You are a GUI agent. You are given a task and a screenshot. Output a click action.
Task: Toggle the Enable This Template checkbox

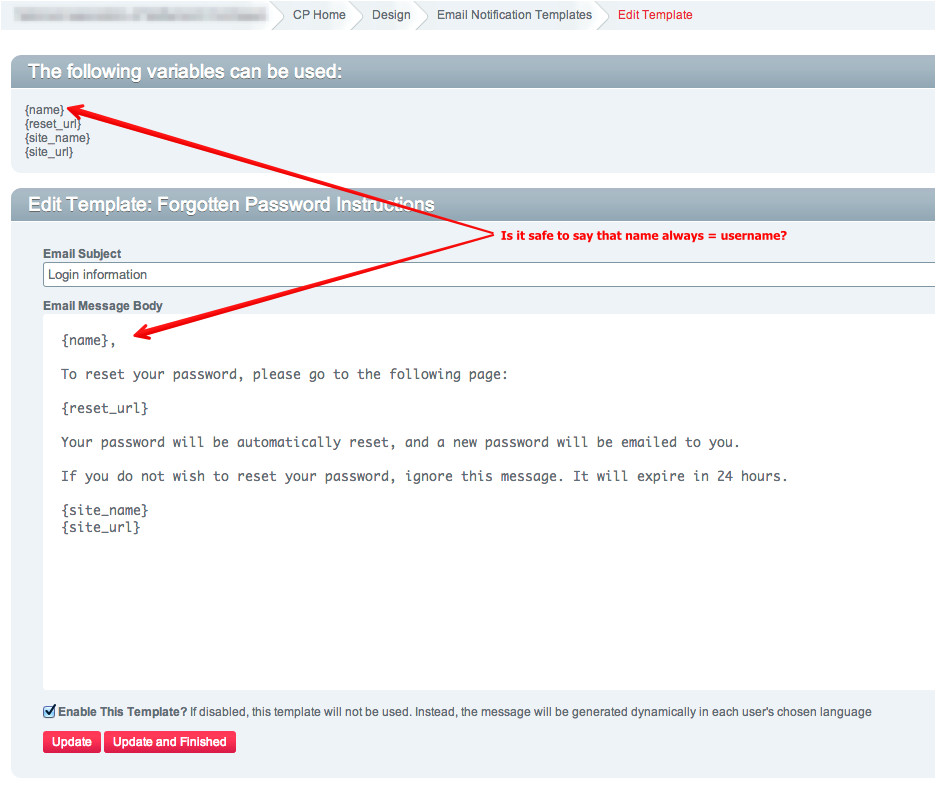50,711
